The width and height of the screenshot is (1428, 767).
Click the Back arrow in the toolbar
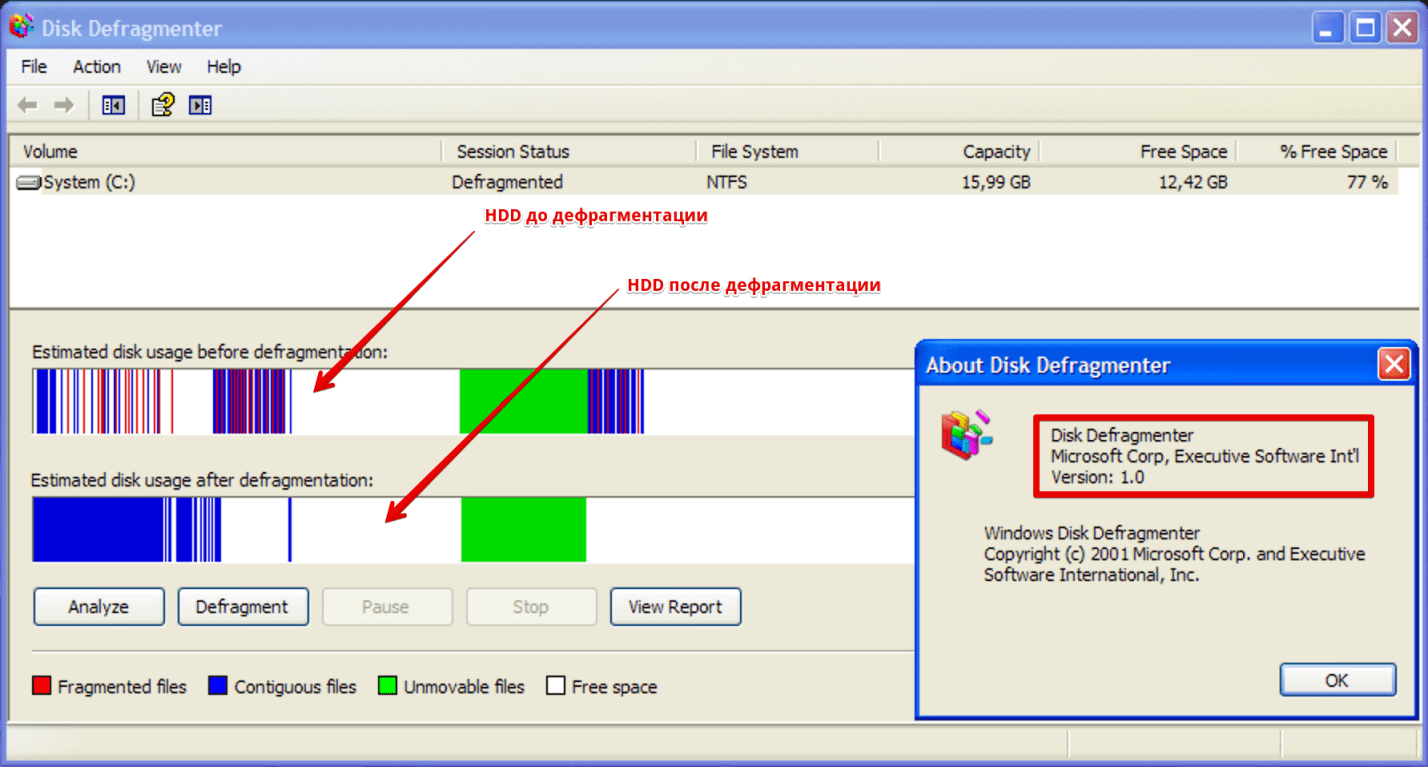(x=27, y=105)
